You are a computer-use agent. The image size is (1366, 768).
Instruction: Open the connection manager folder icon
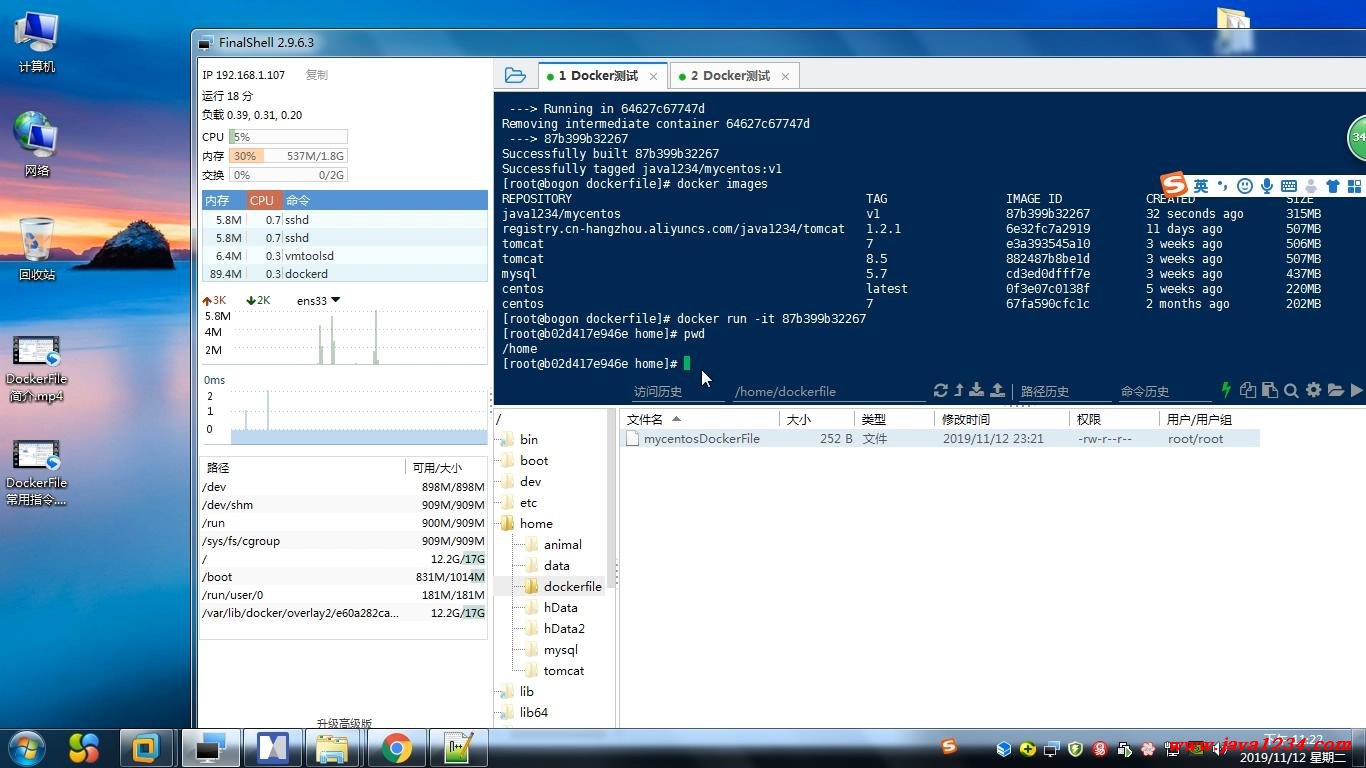tap(515, 75)
